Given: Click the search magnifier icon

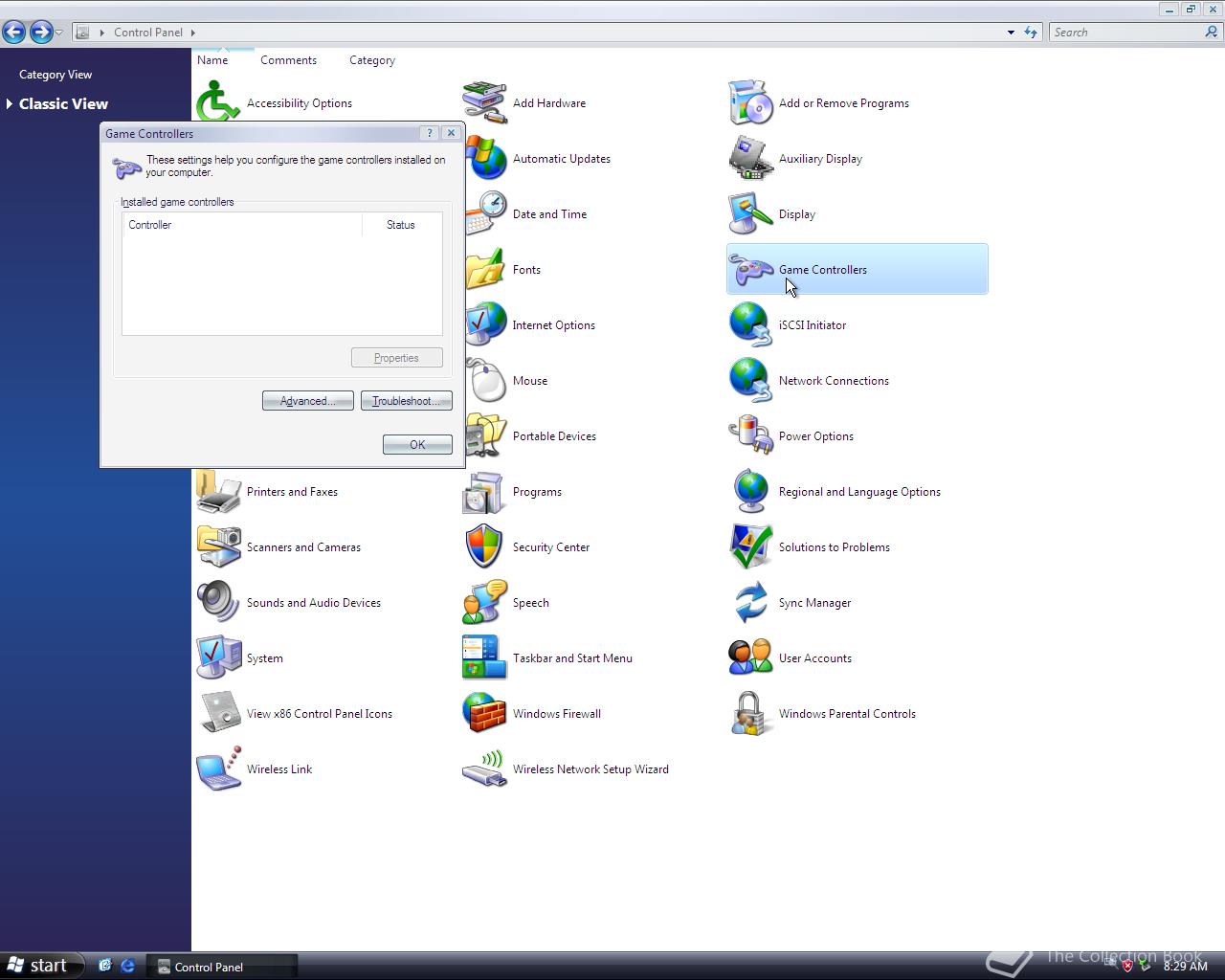Looking at the screenshot, I should coord(1212,33).
